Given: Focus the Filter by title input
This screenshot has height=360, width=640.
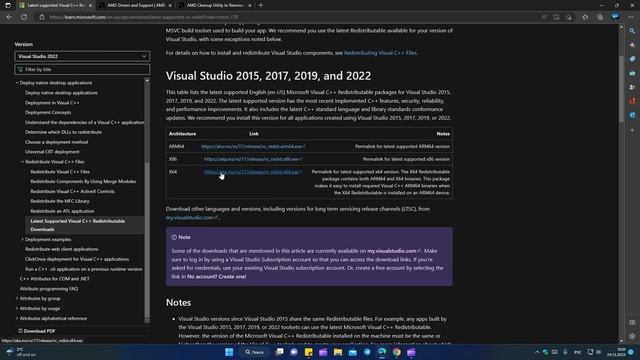Looking at the screenshot, I should (82, 69).
